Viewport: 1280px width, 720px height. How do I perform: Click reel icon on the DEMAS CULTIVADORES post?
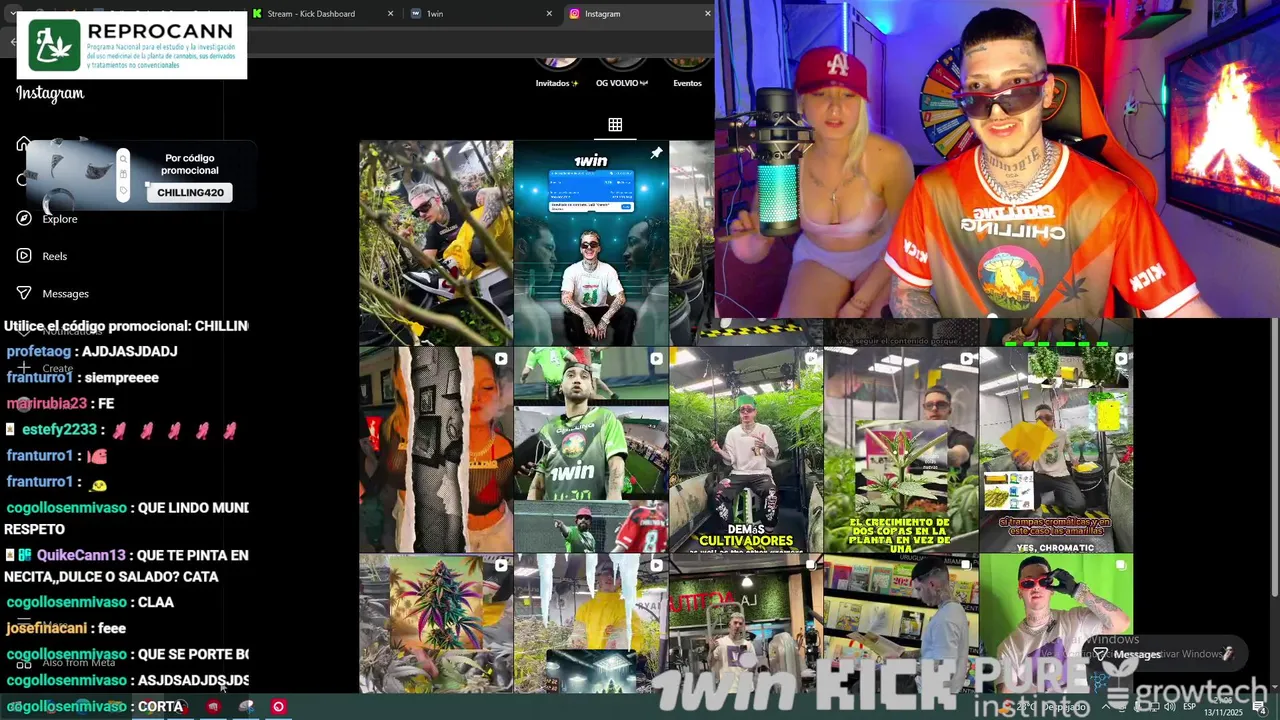coord(811,359)
